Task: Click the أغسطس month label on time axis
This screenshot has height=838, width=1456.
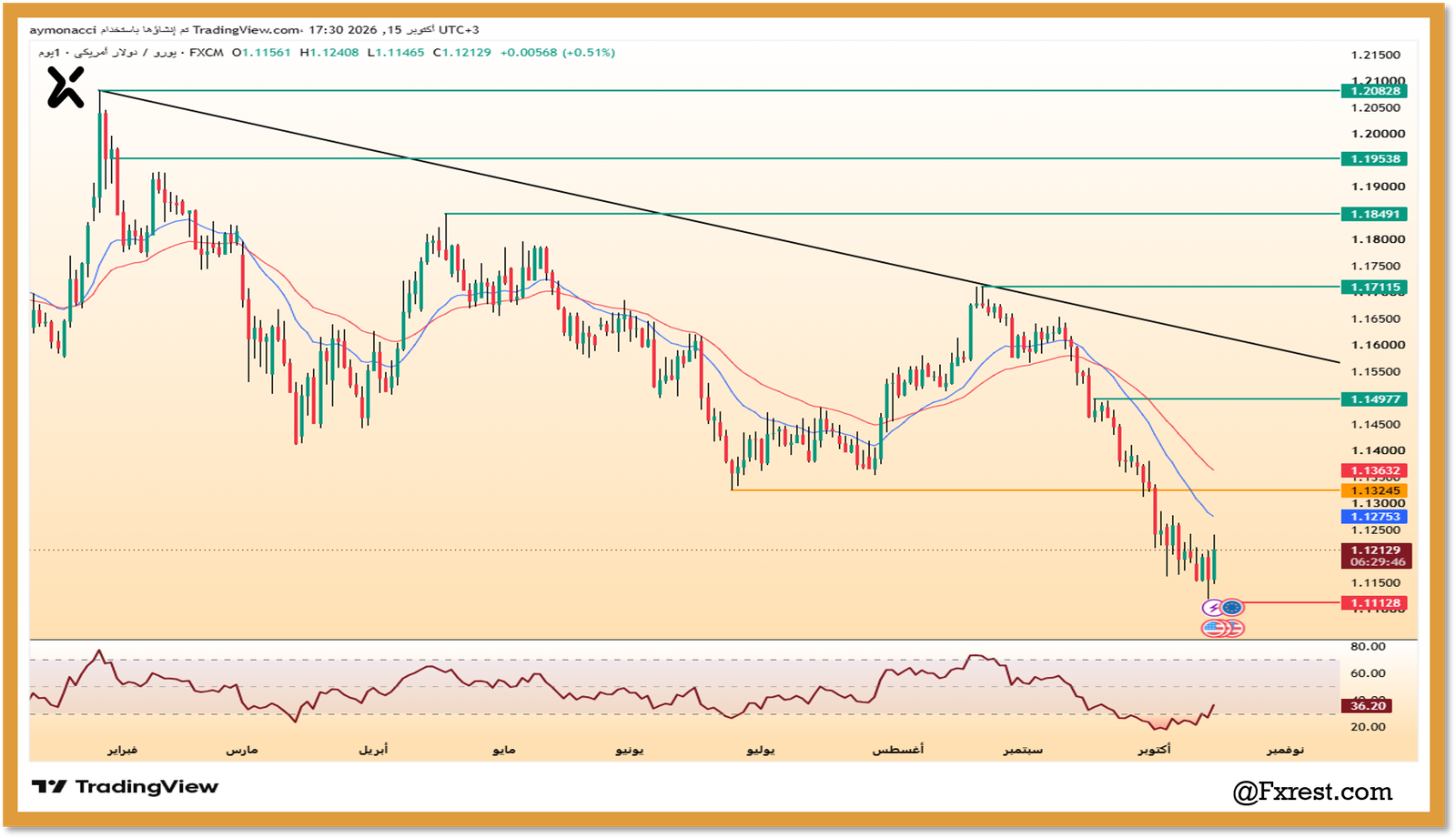Action: pos(898,750)
